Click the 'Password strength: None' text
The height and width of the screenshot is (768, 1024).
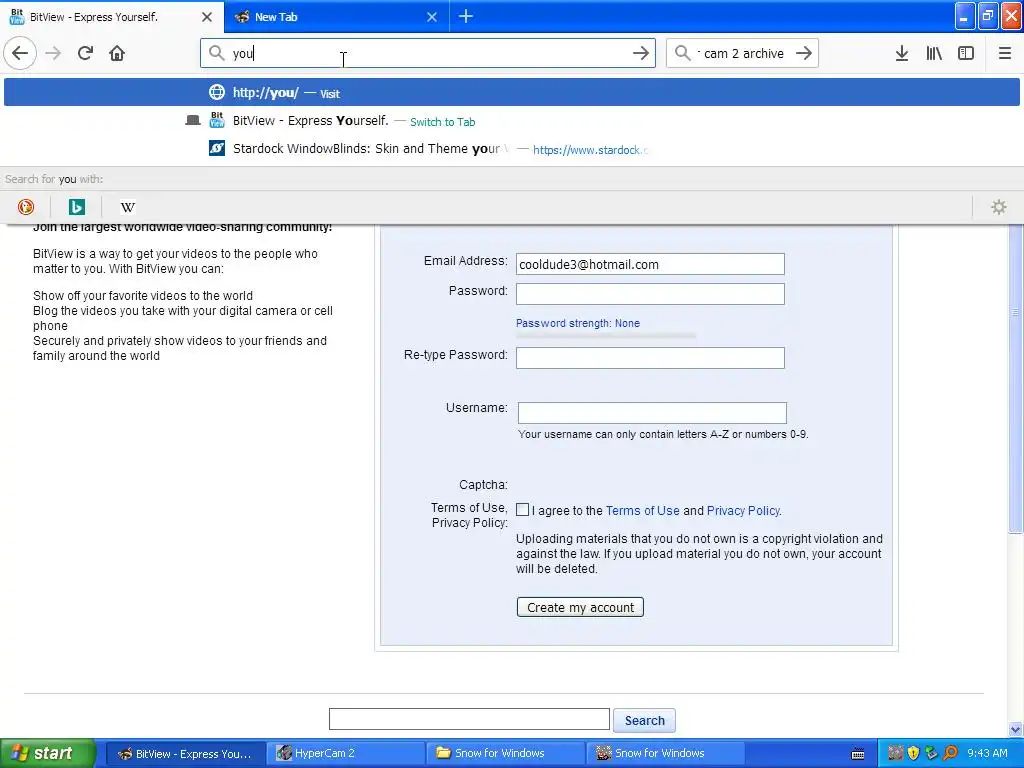point(577,323)
